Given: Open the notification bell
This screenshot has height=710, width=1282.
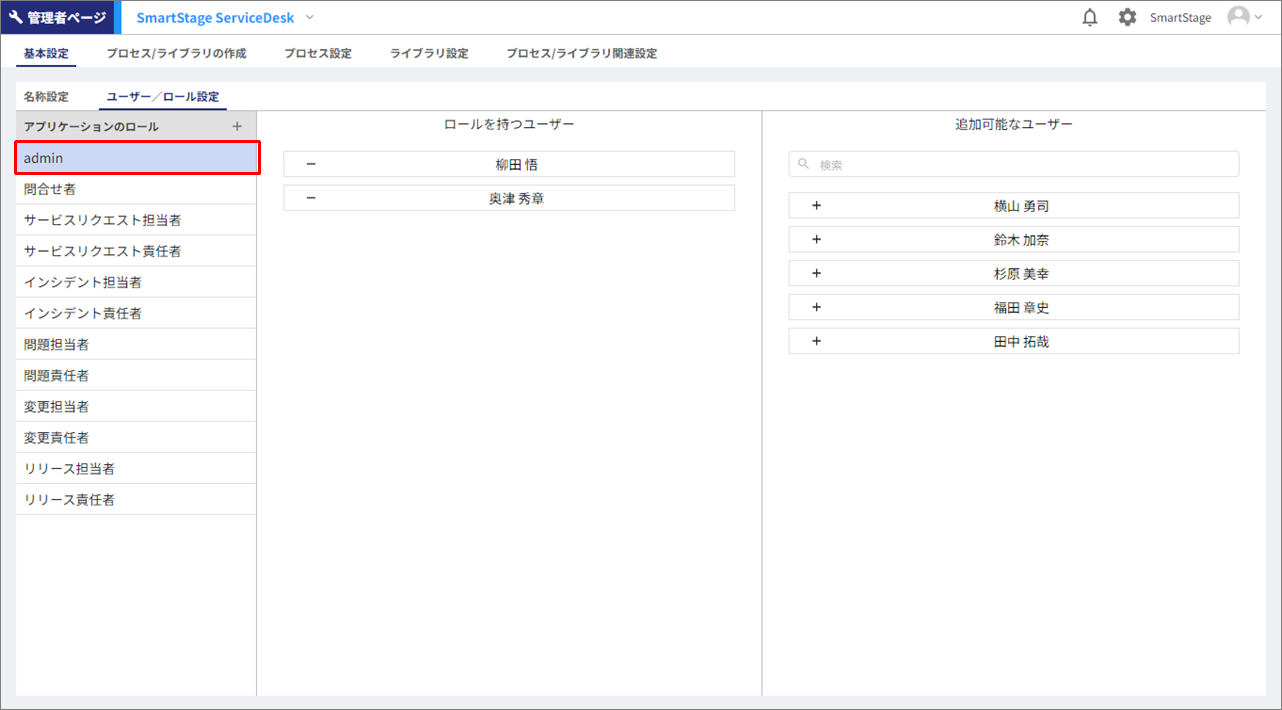Looking at the screenshot, I should (1090, 18).
